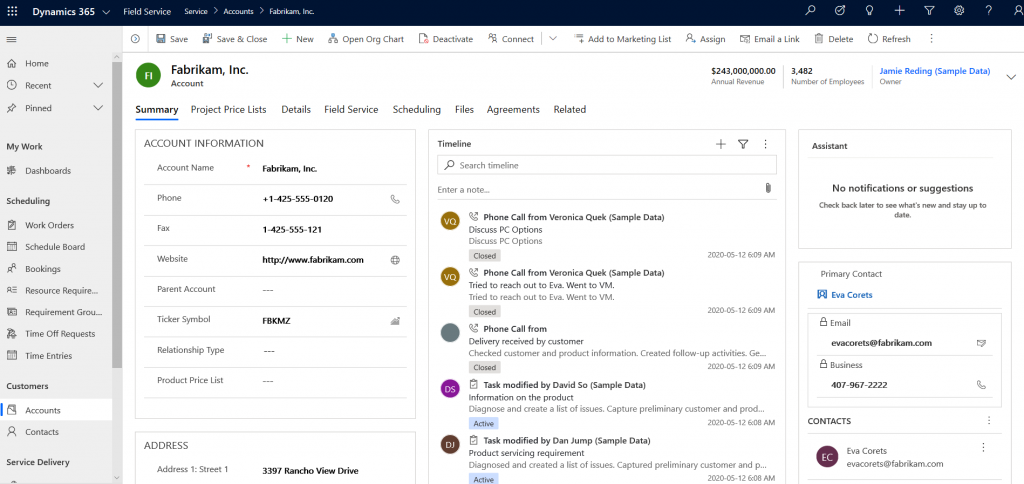Open the timeline more options ellipsis

765,144
